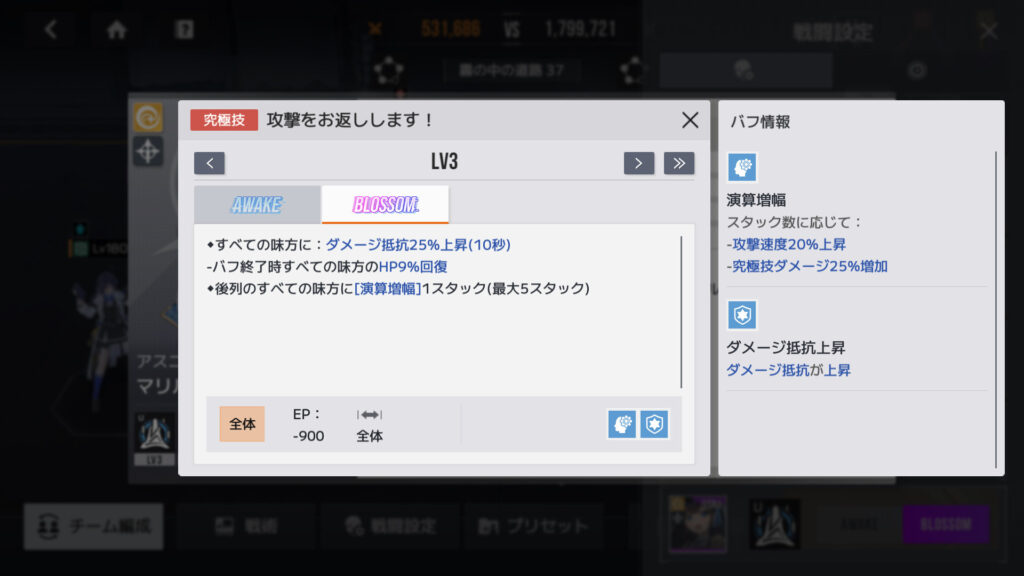Image resolution: width=1024 pixels, height=576 pixels.
Task: Select the shield buff icon in skill footer
Action: tap(654, 424)
